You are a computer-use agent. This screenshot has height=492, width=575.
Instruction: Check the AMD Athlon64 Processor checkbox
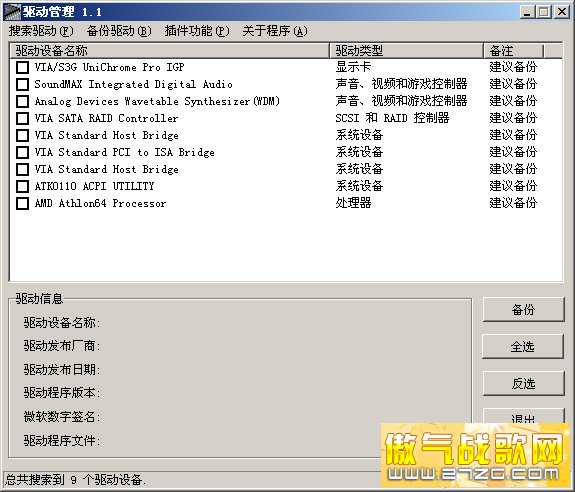tap(22, 203)
